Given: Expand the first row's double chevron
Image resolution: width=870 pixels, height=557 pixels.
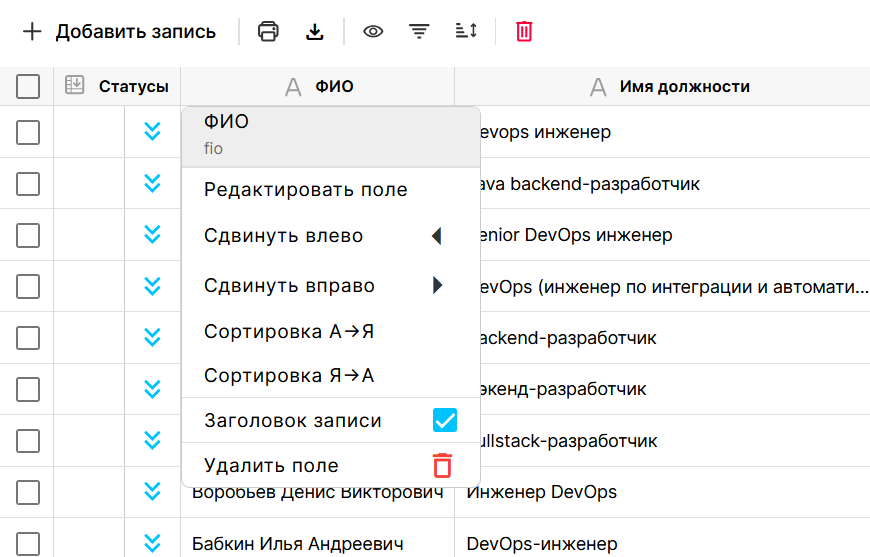Looking at the screenshot, I should 152,131.
